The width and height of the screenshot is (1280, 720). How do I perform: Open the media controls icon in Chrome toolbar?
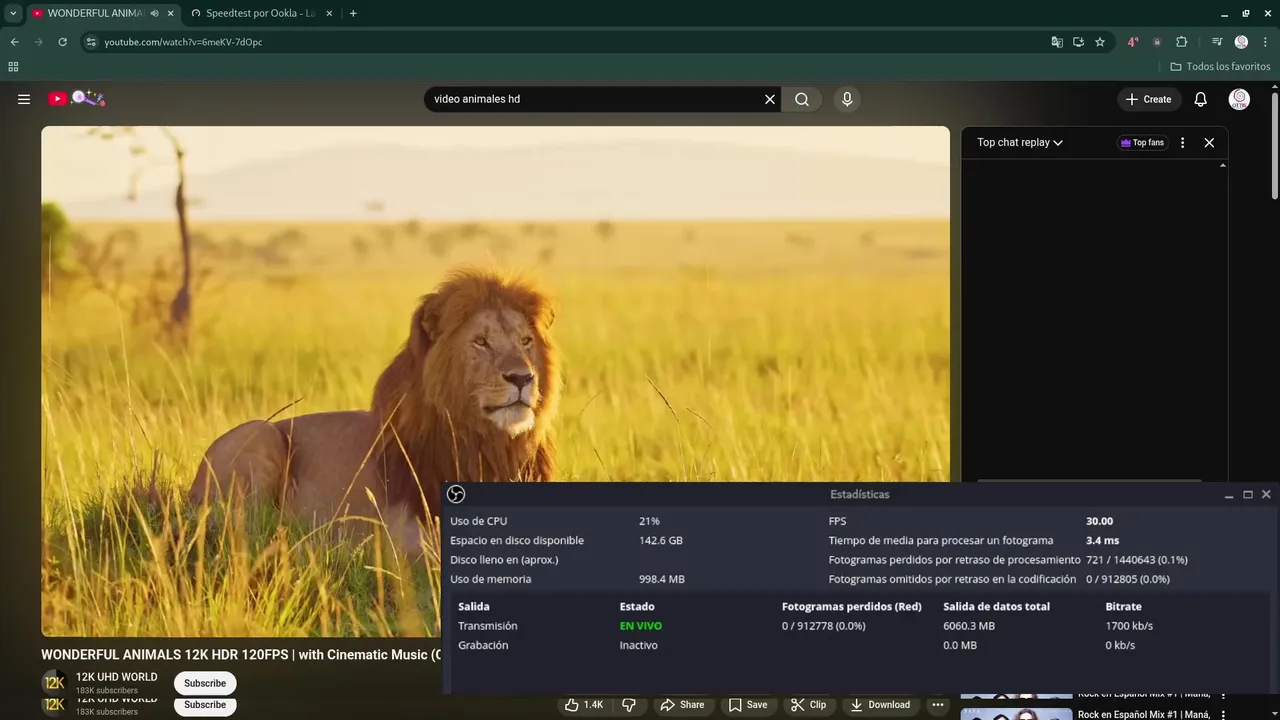click(1217, 42)
